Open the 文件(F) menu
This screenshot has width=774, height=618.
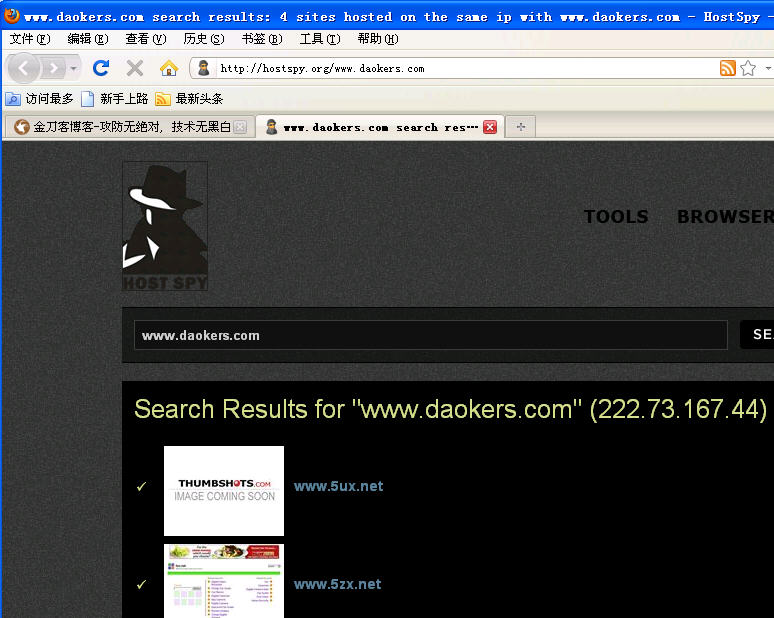tap(30, 39)
